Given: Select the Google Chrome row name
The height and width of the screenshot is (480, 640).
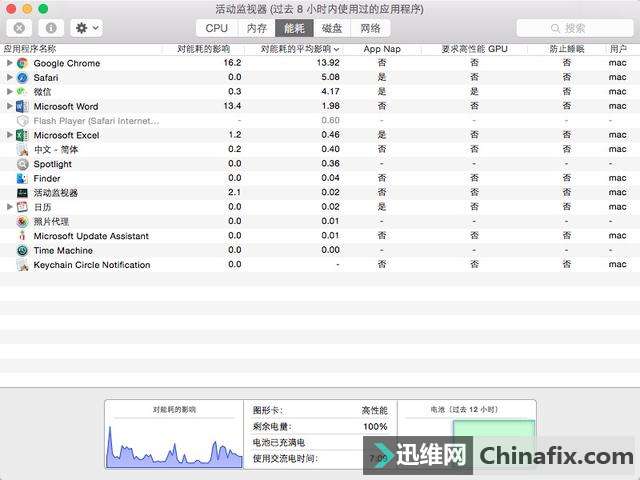Looking at the screenshot, I should click(67, 63).
